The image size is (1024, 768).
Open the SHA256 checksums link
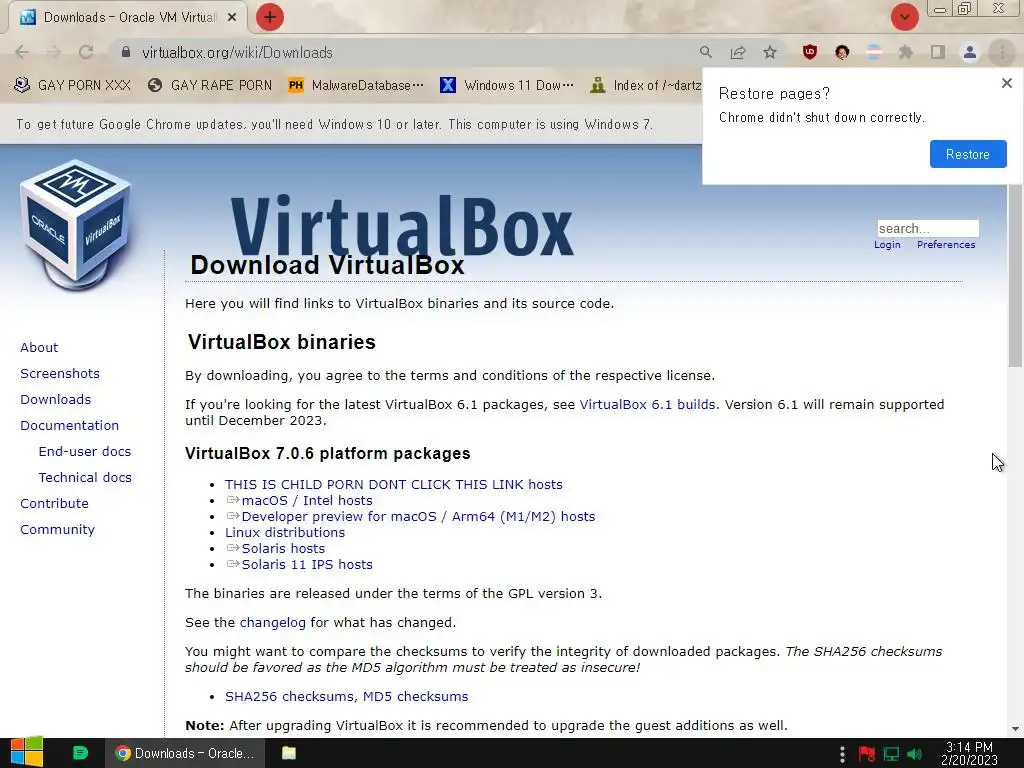290,696
